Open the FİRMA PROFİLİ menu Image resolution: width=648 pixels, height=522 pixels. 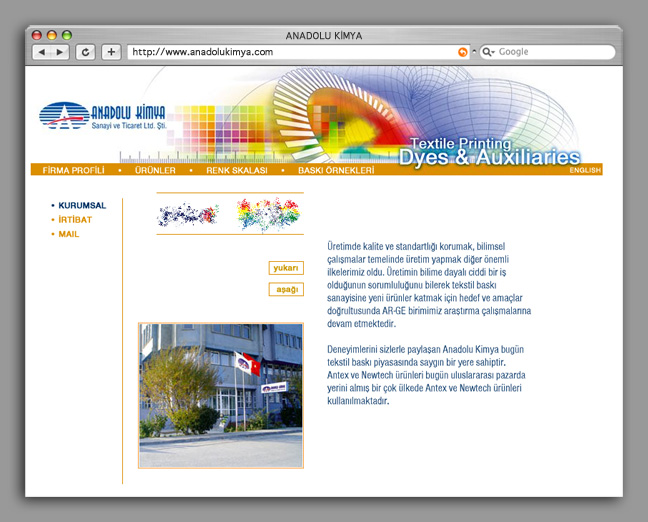[x=74, y=170]
